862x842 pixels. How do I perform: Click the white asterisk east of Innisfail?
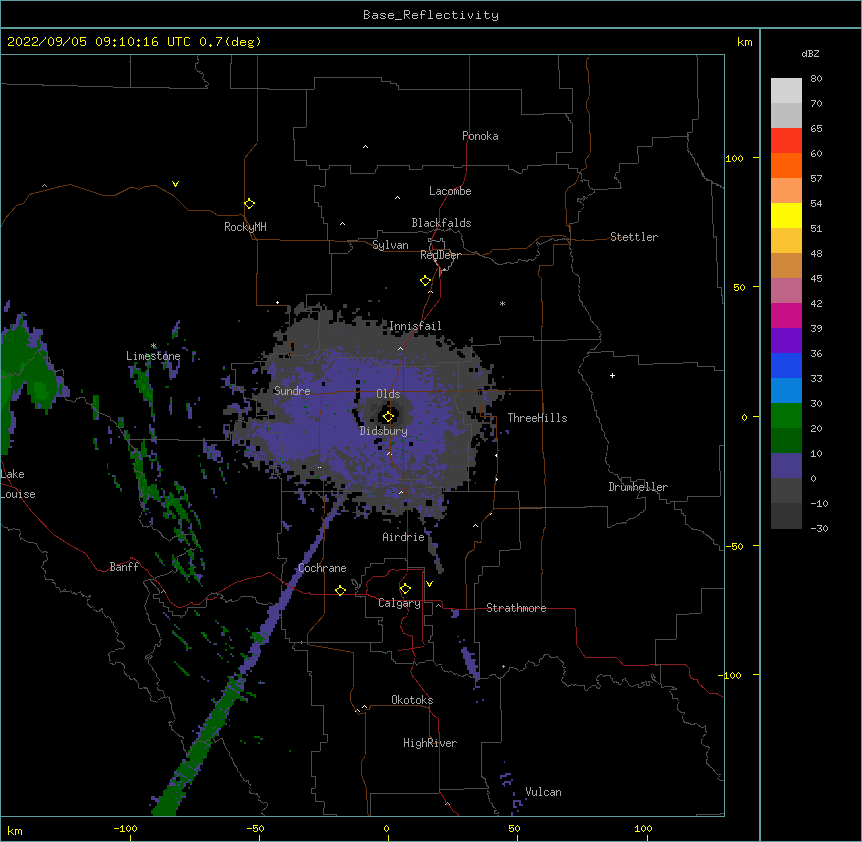pyautogui.click(x=502, y=303)
